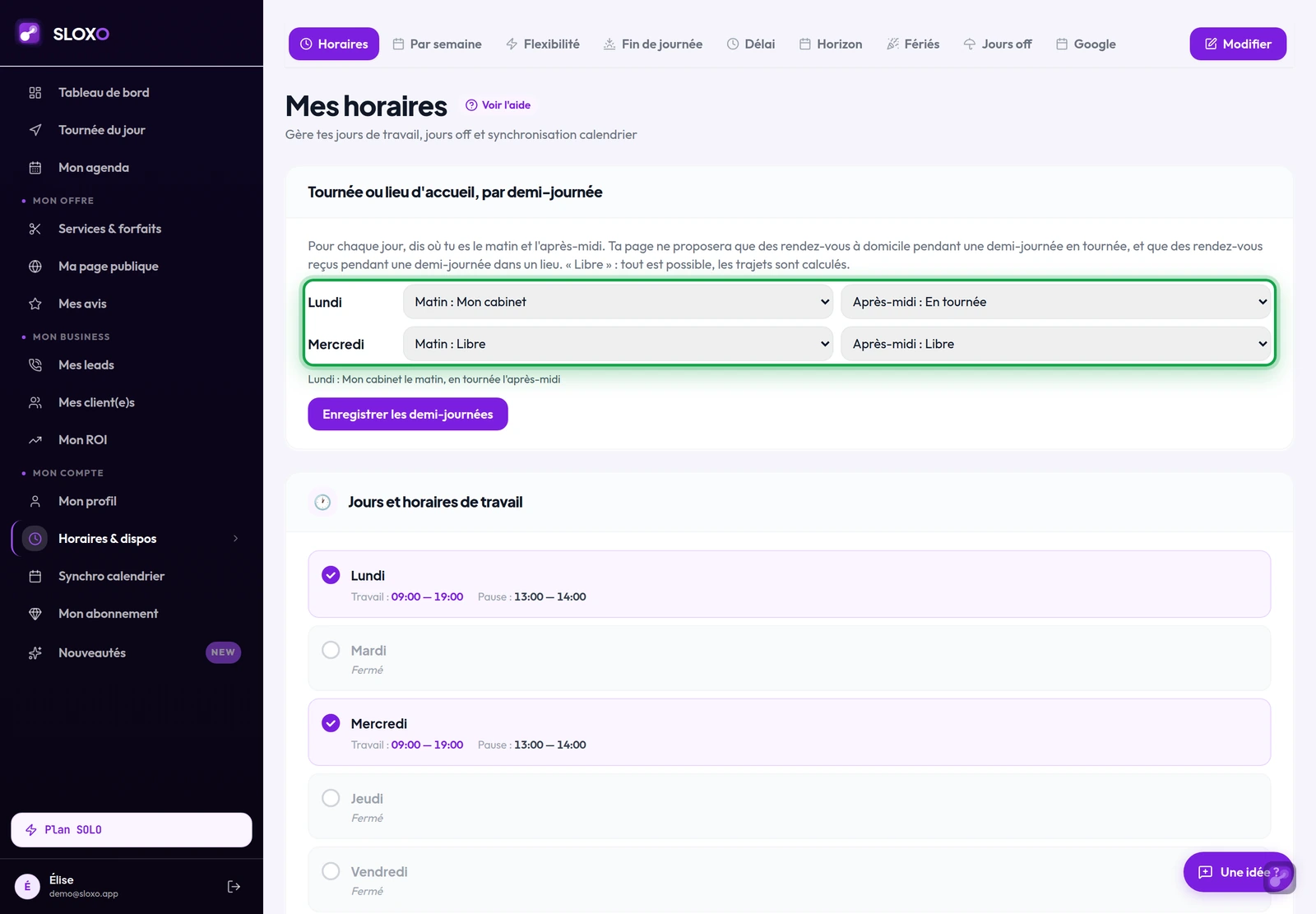Click the Mon ROI trend icon
The height and width of the screenshot is (914, 1316).
click(35, 440)
